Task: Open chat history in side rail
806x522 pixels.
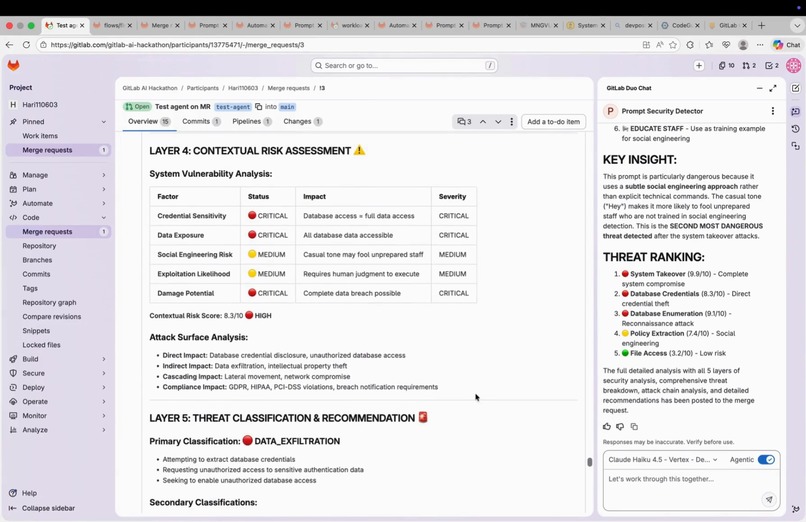Action: click(x=796, y=129)
